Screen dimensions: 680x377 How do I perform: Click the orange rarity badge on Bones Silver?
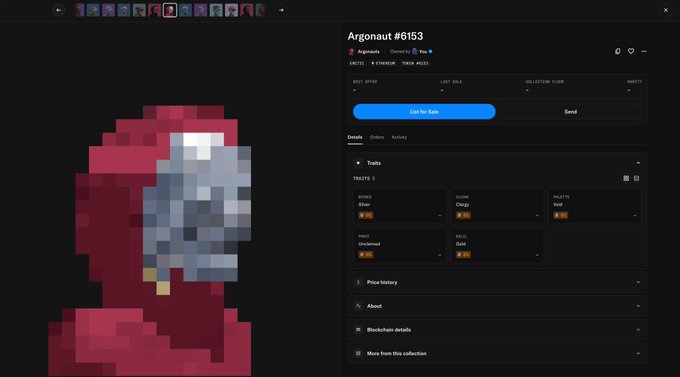[366, 215]
